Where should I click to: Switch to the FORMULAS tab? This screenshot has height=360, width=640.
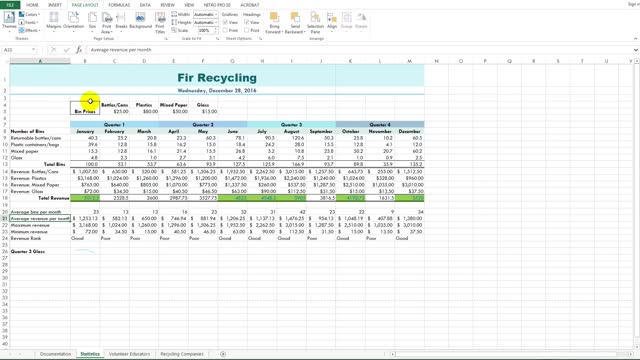click(x=119, y=5)
